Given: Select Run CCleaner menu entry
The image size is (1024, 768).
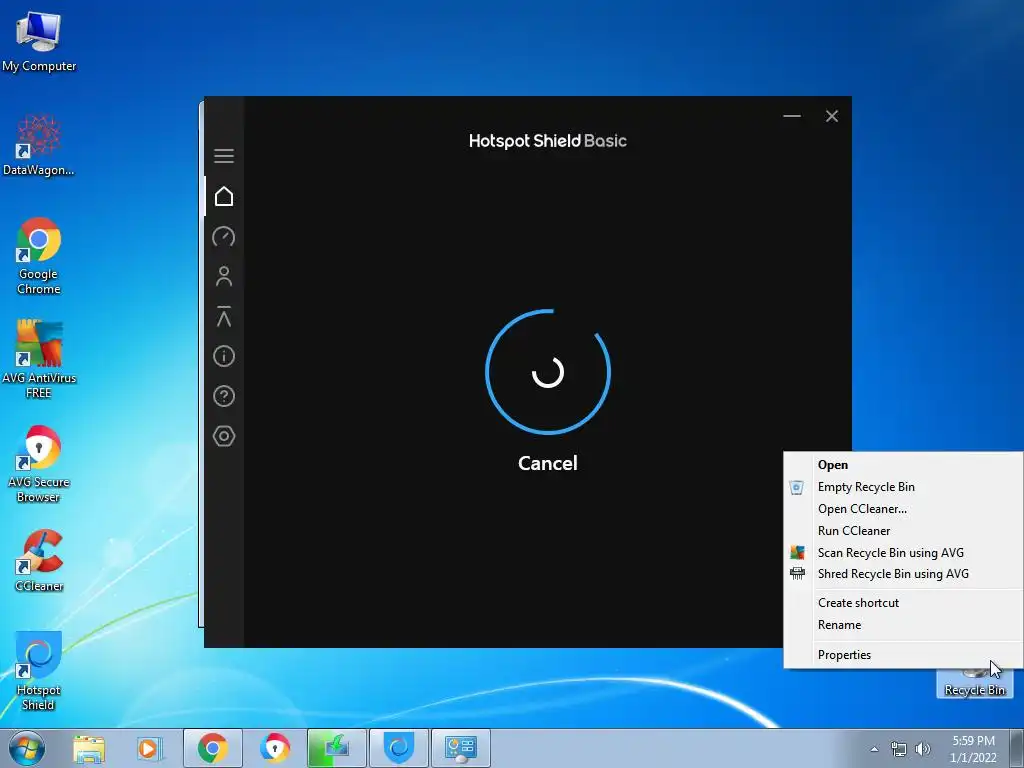Looking at the screenshot, I should click(x=903, y=531).
